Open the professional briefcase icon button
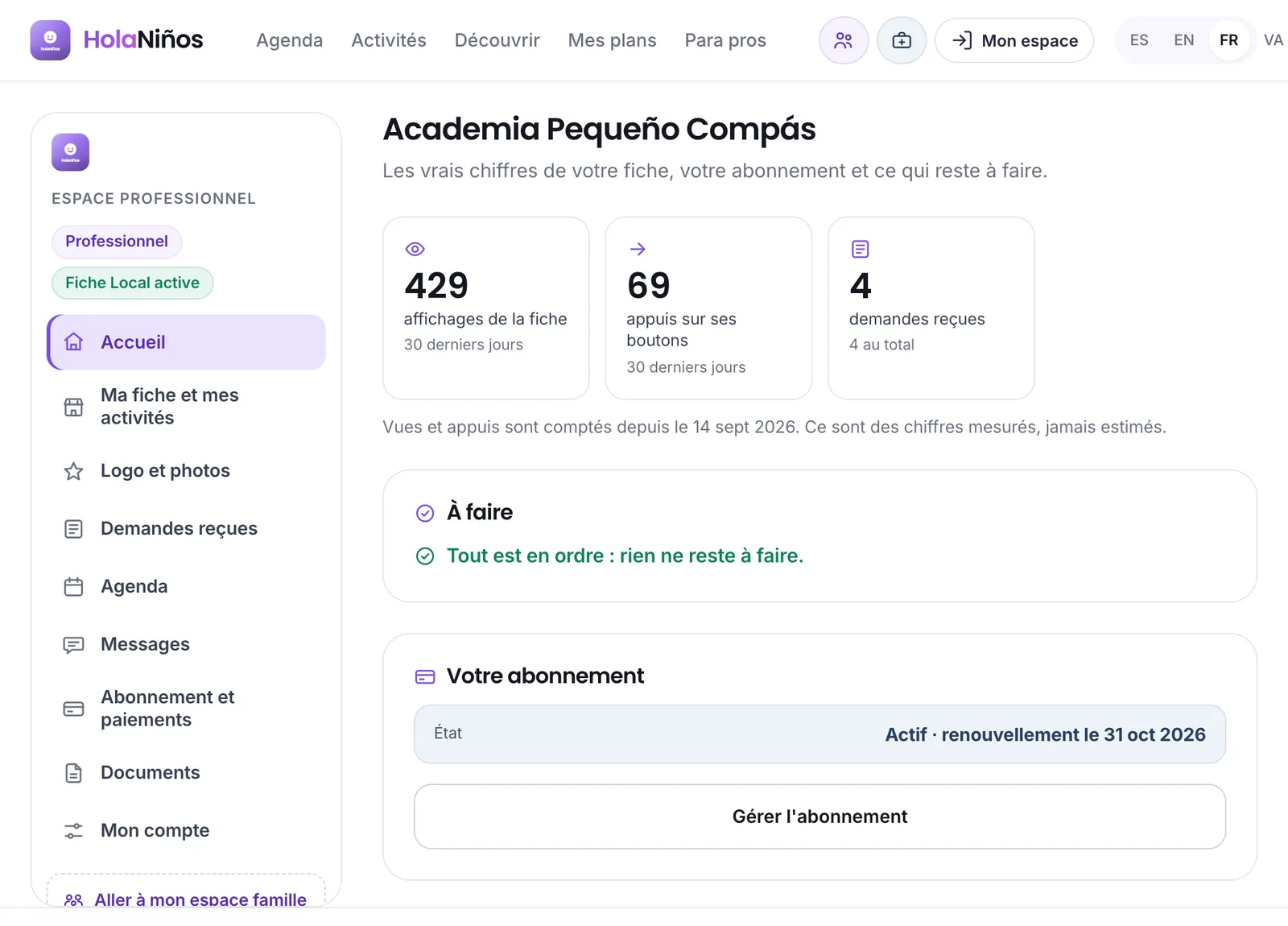The height and width of the screenshot is (926, 1288). [902, 40]
